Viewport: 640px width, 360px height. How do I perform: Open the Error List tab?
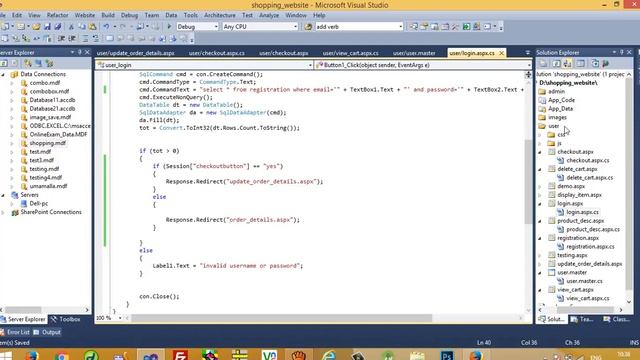pos(15,332)
